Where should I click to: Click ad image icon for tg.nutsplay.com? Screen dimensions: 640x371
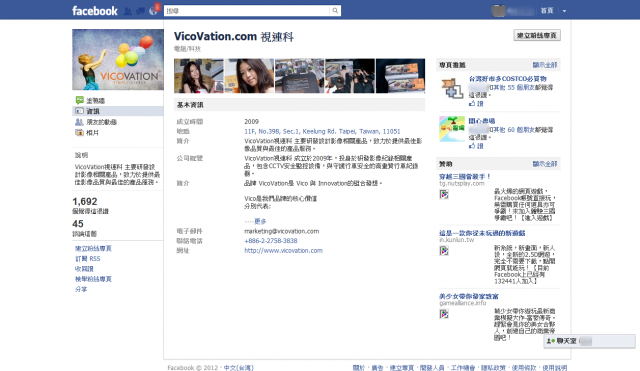click(444, 195)
